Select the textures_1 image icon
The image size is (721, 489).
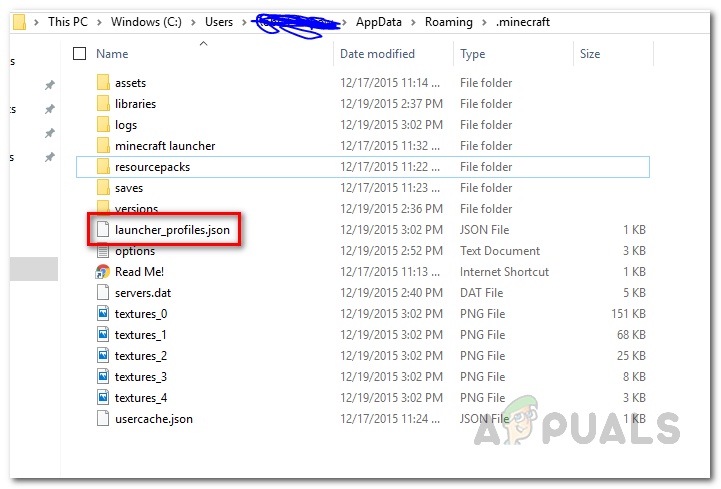pos(103,335)
